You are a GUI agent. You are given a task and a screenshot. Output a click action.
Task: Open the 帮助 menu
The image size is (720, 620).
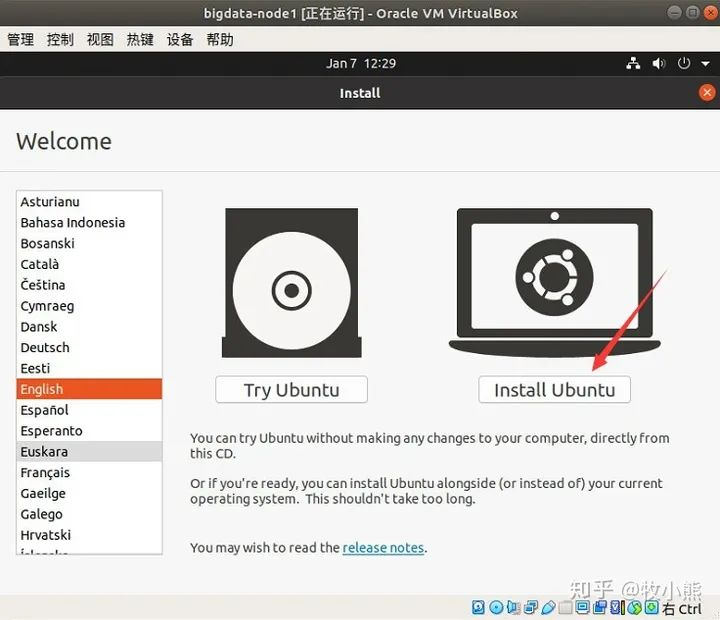(x=219, y=39)
